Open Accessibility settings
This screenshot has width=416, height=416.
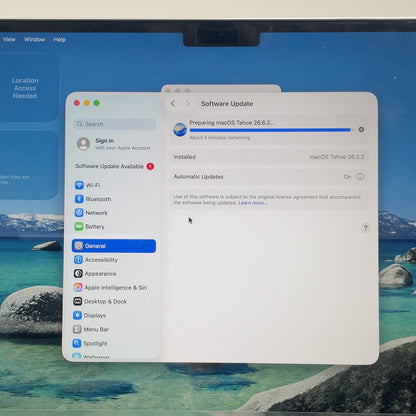[96, 260]
